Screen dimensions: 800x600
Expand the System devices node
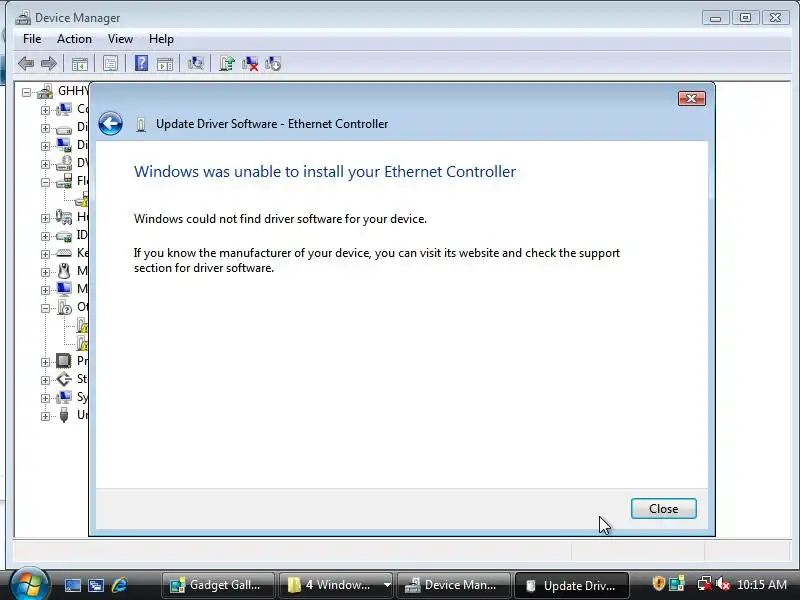(x=45, y=398)
